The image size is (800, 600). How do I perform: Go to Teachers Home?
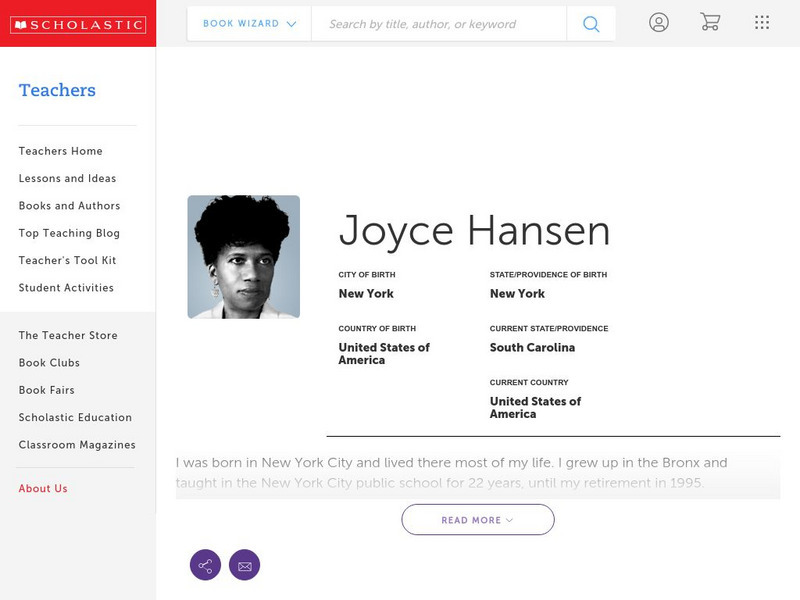click(x=60, y=151)
